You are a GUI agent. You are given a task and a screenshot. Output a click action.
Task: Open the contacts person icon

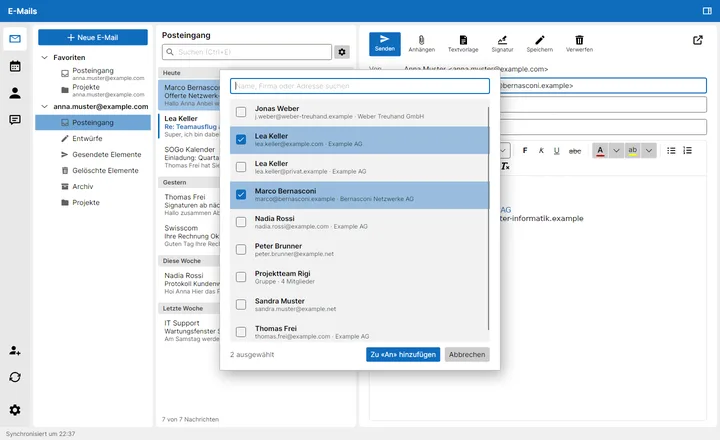(x=15, y=93)
